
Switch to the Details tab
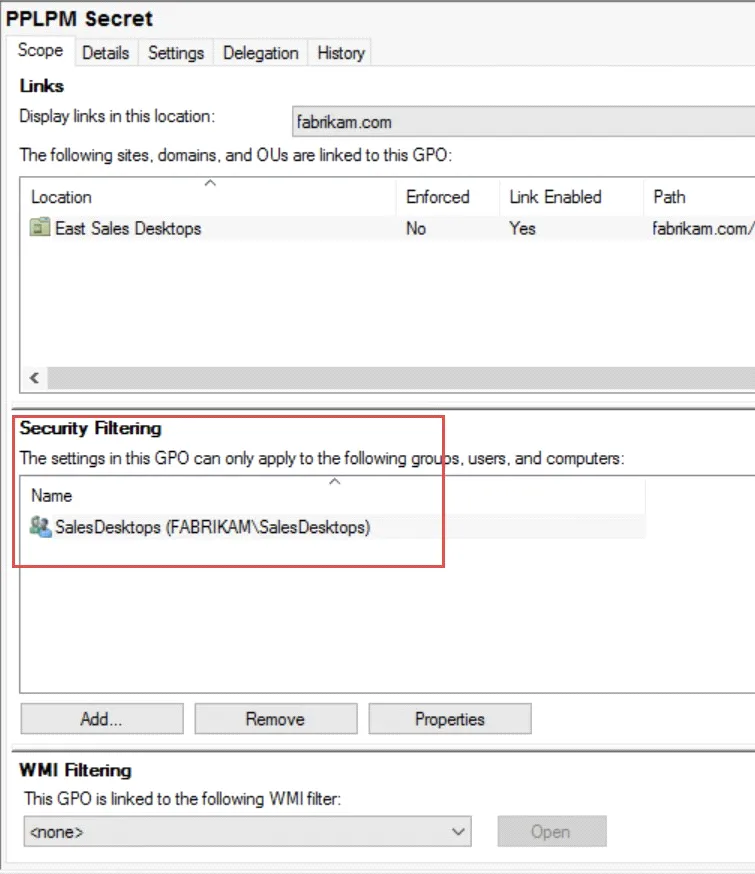pos(105,53)
